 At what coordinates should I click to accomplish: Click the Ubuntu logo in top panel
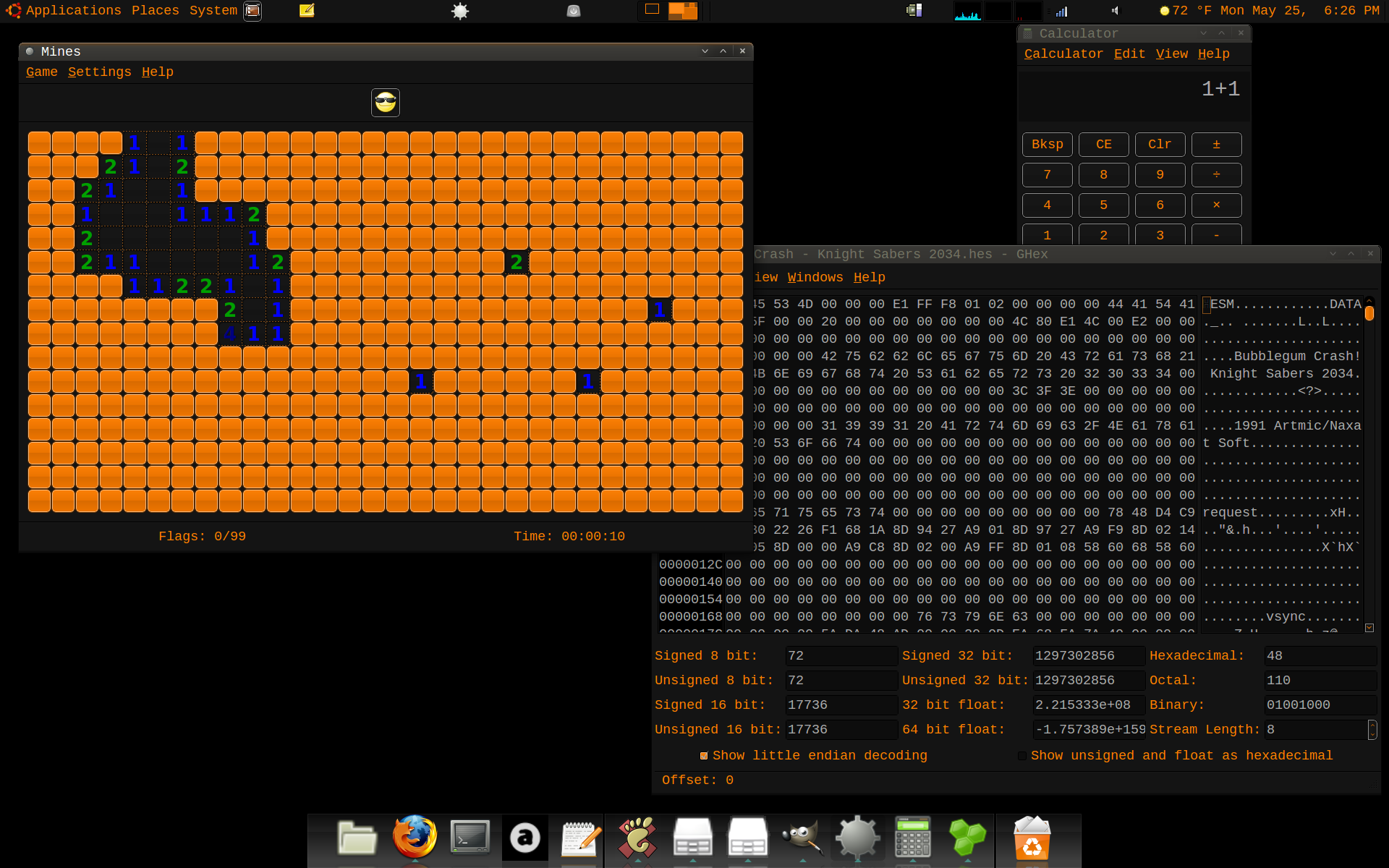tap(14, 10)
